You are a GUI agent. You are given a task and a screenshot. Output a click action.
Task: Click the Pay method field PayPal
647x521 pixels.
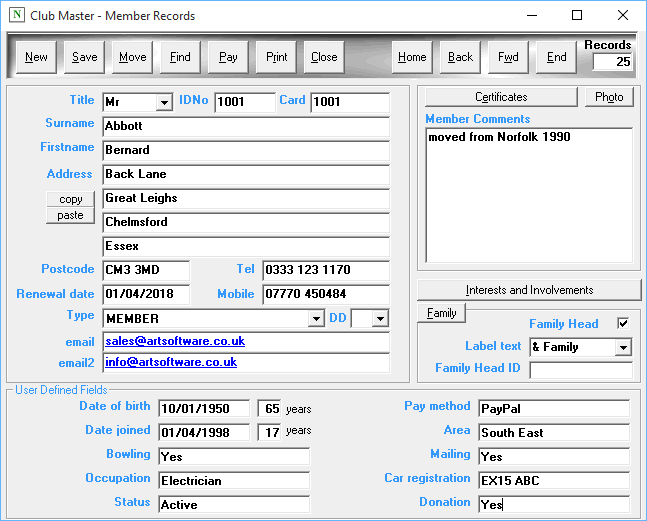pos(554,408)
